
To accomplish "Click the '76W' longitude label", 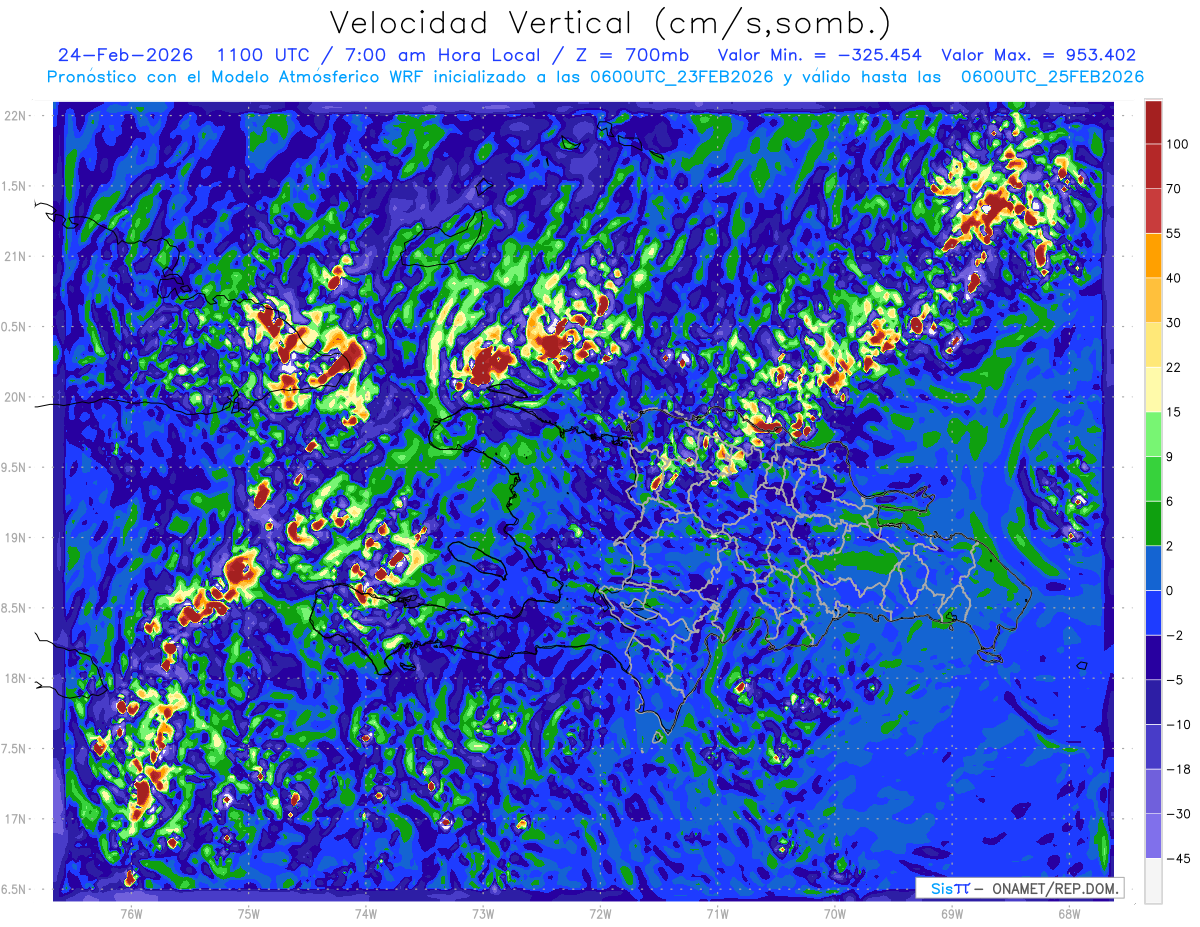I will point(131,913).
